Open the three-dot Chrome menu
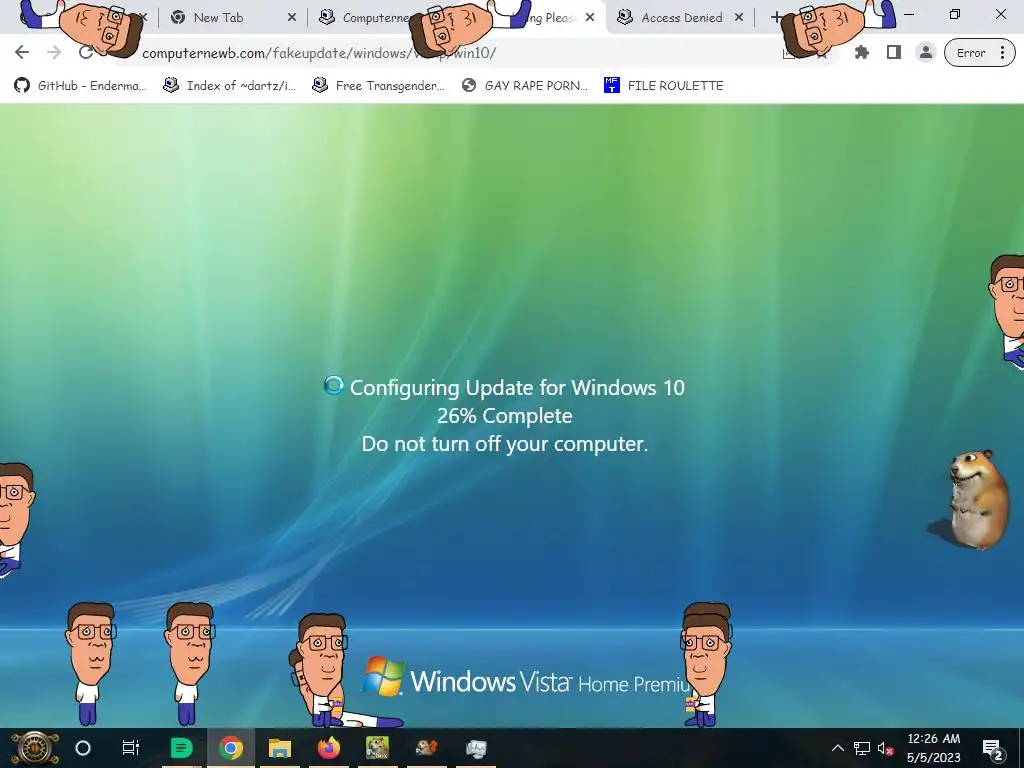The width and height of the screenshot is (1024, 768). coord(1002,53)
